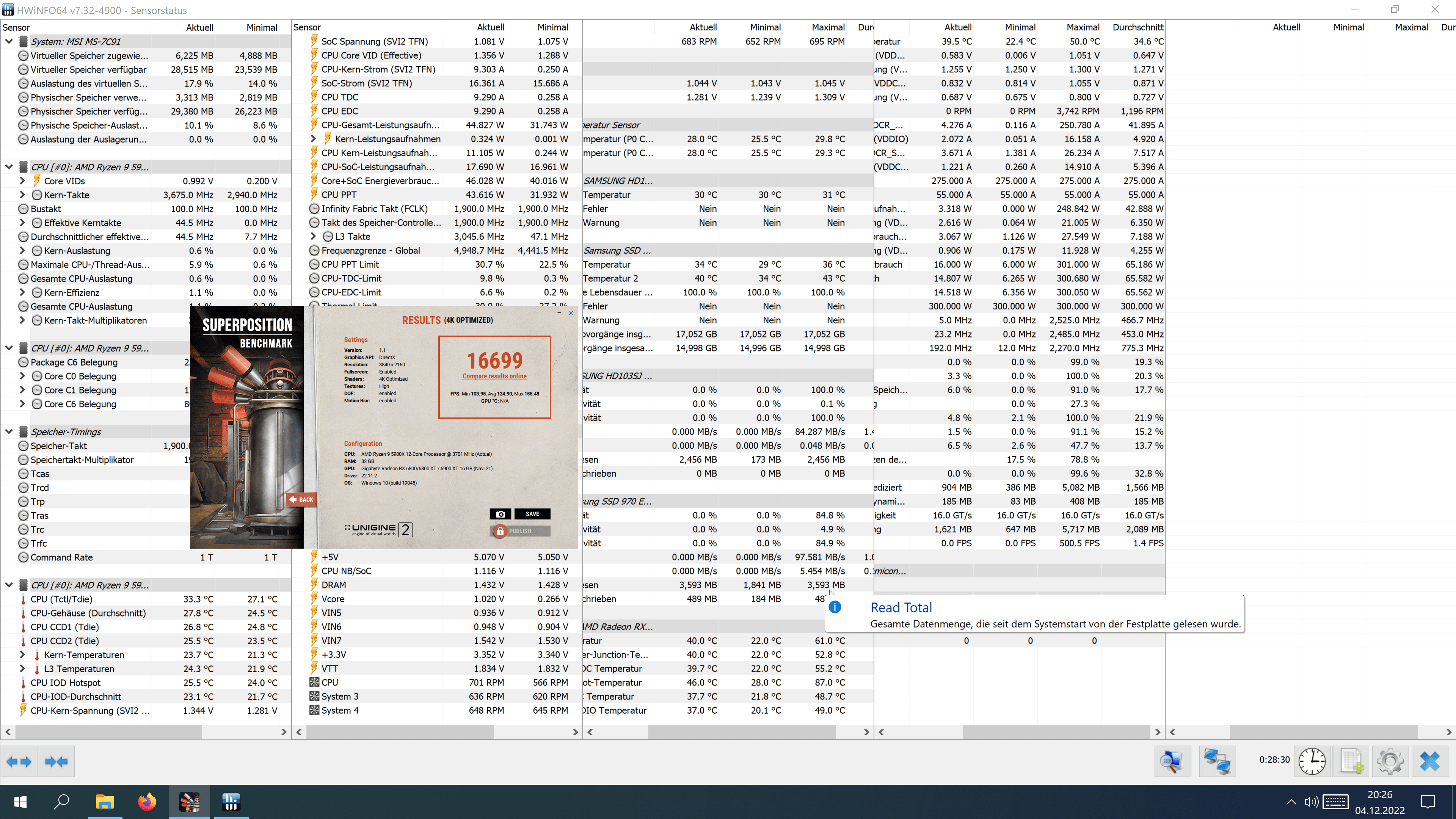Screen dimensions: 1456x819
Task: Click the touch keyboard tray icon
Action: 1335,802
